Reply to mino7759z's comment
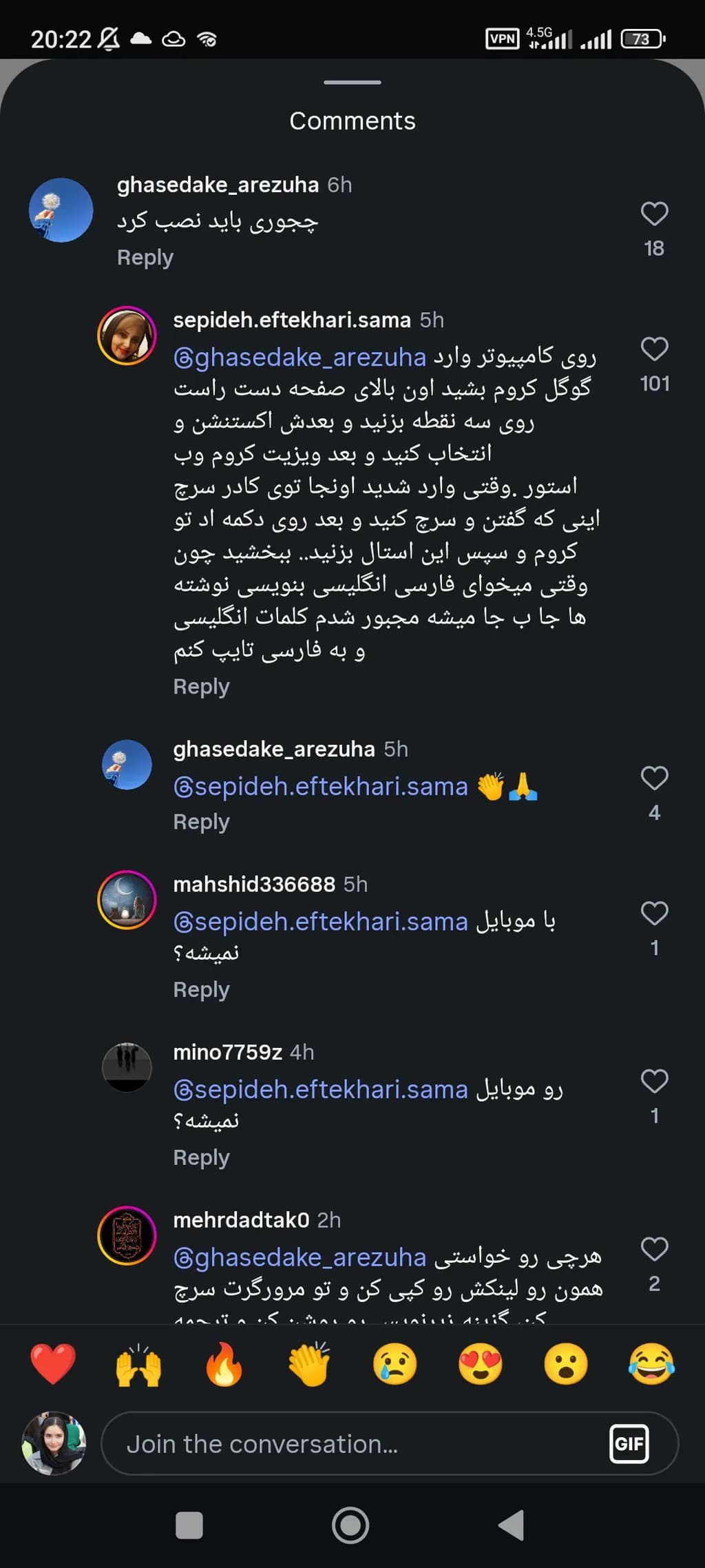Viewport: 705px width, 1568px height. tap(201, 1157)
